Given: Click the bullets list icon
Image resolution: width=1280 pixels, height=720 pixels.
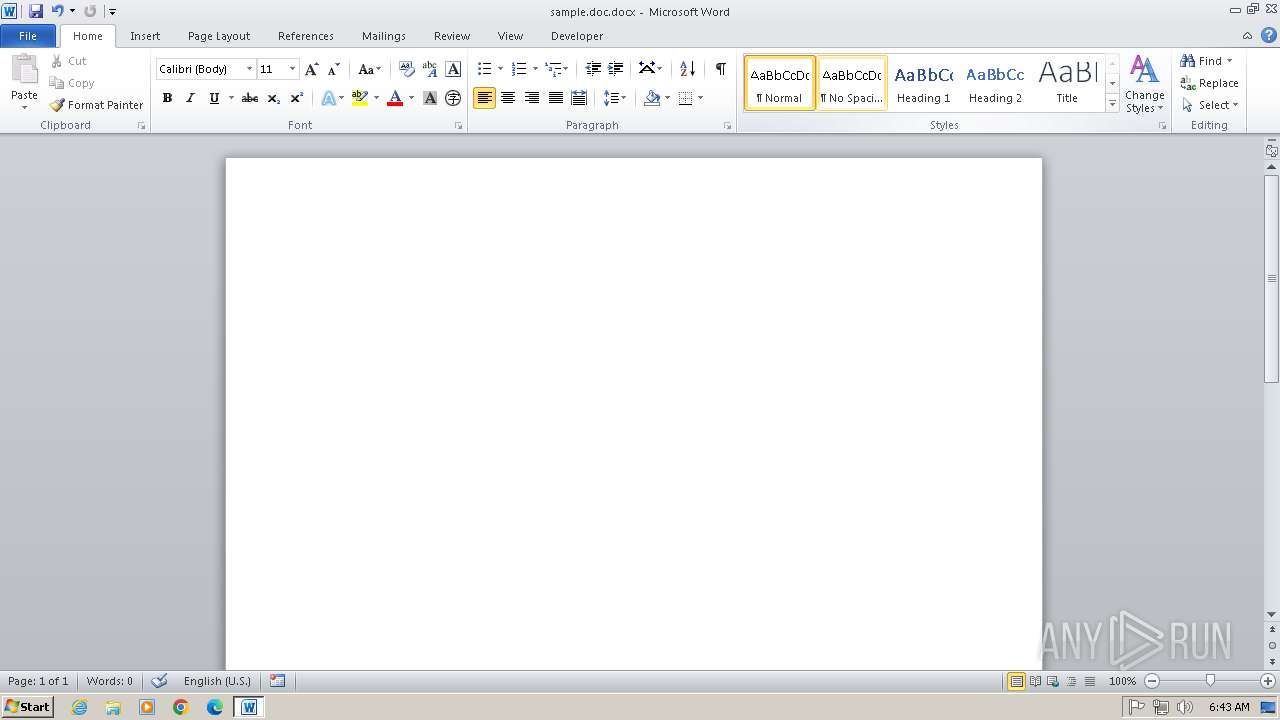Looking at the screenshot, I should 484,69.
